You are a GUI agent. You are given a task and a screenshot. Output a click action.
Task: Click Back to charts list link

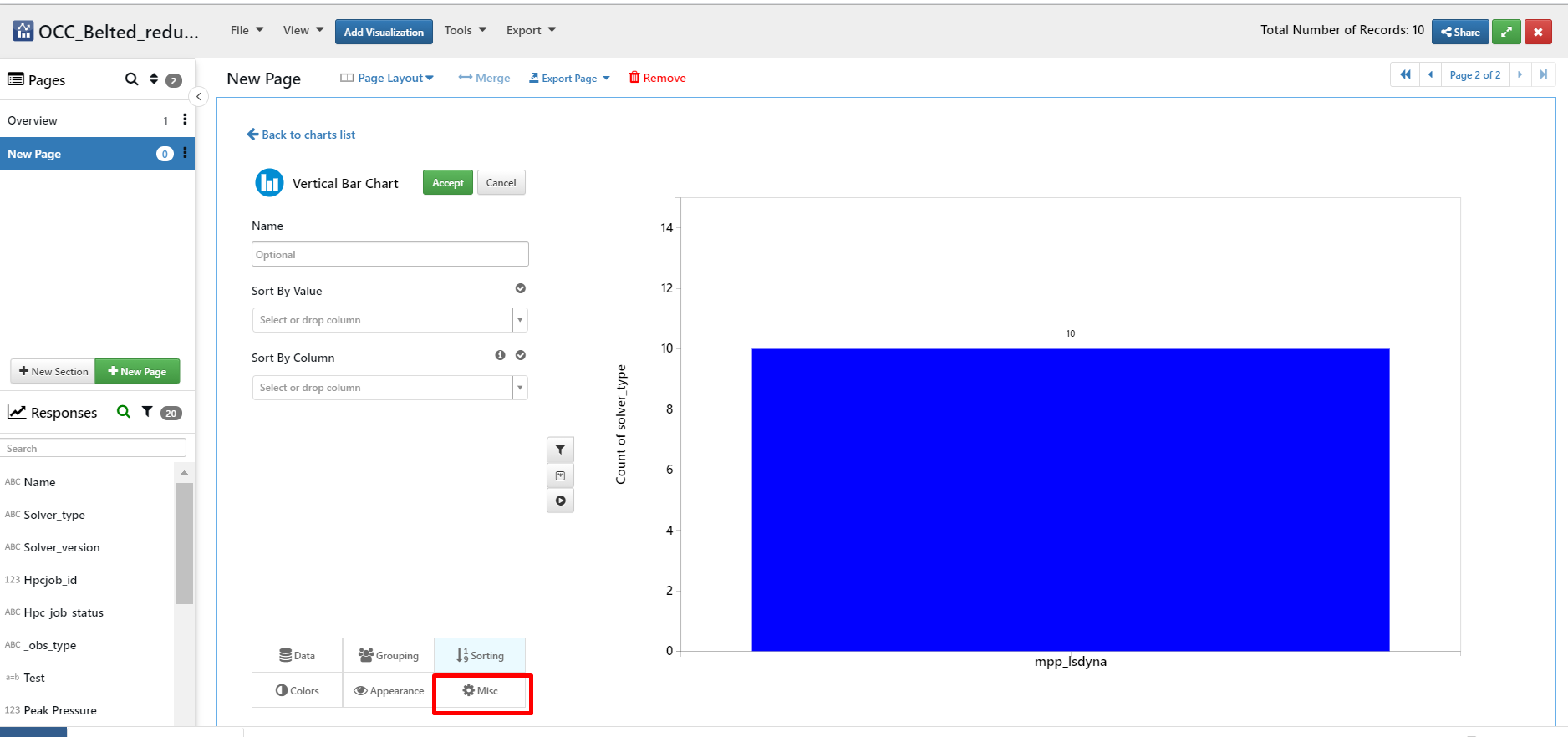click(x=301, y=135)
